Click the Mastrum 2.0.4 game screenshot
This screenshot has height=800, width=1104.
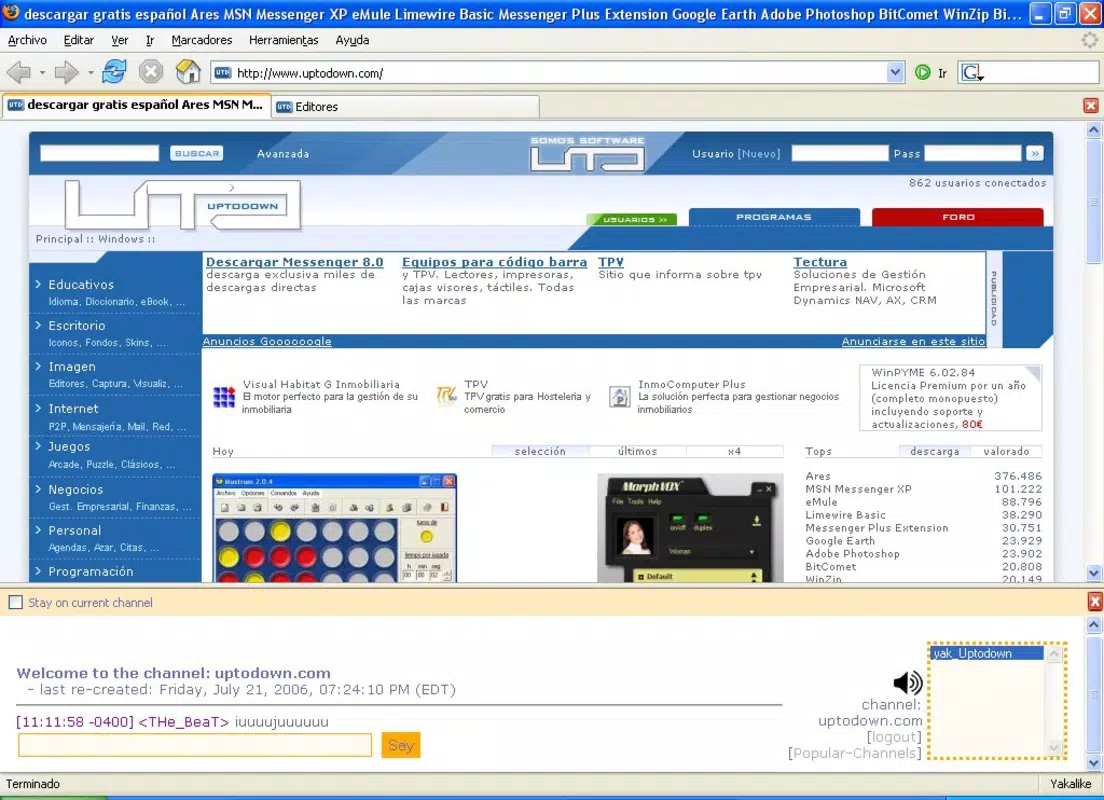[x=334, y=528]
